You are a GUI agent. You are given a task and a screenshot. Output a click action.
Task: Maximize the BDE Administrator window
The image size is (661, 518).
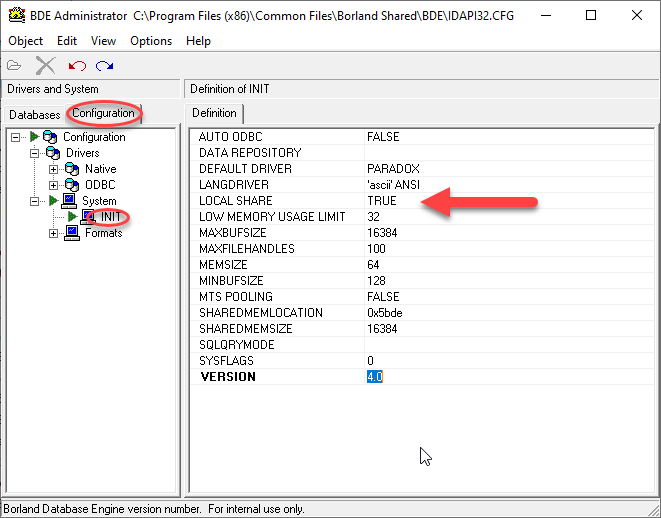(591, 16)
